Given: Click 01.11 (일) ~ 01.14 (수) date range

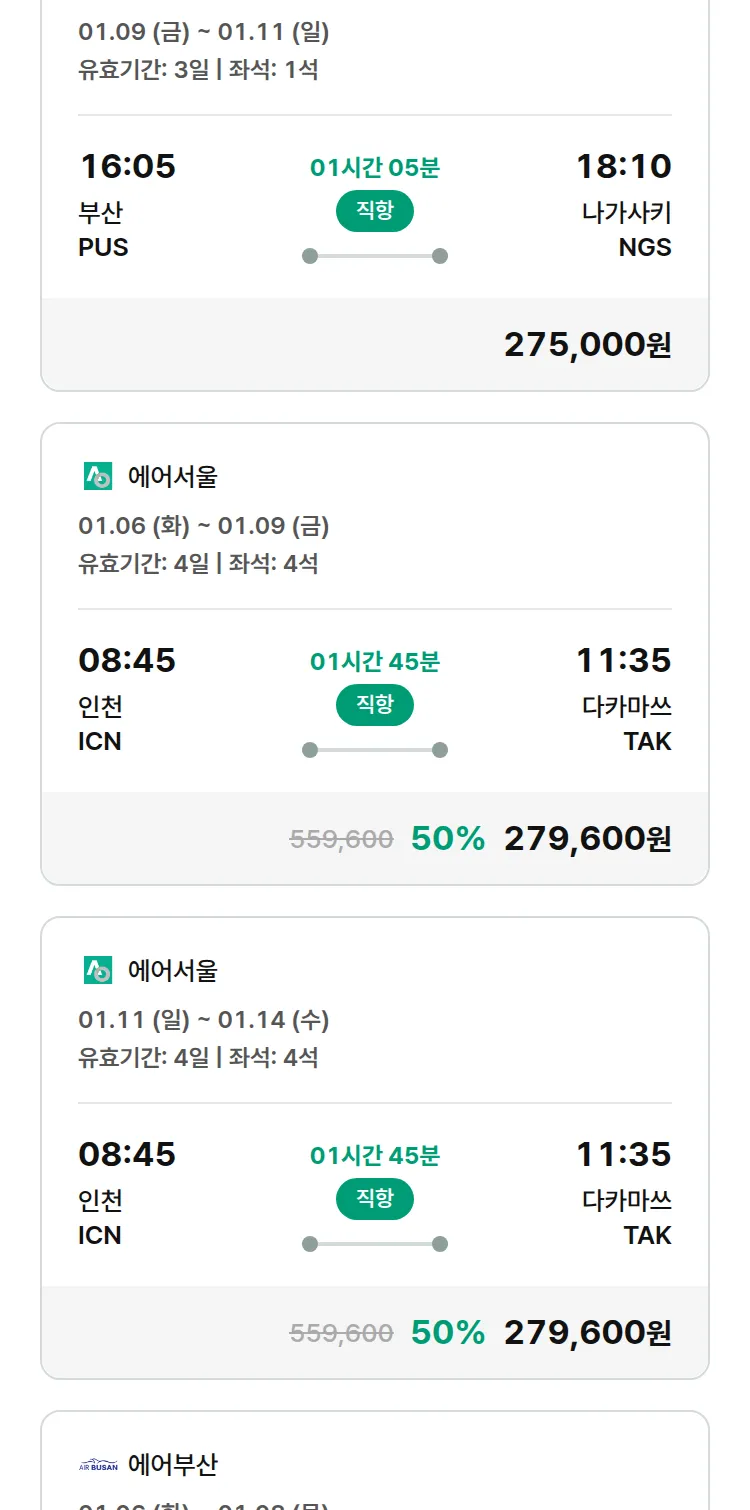Looking at the screenshot, I should click(203, 1020).
